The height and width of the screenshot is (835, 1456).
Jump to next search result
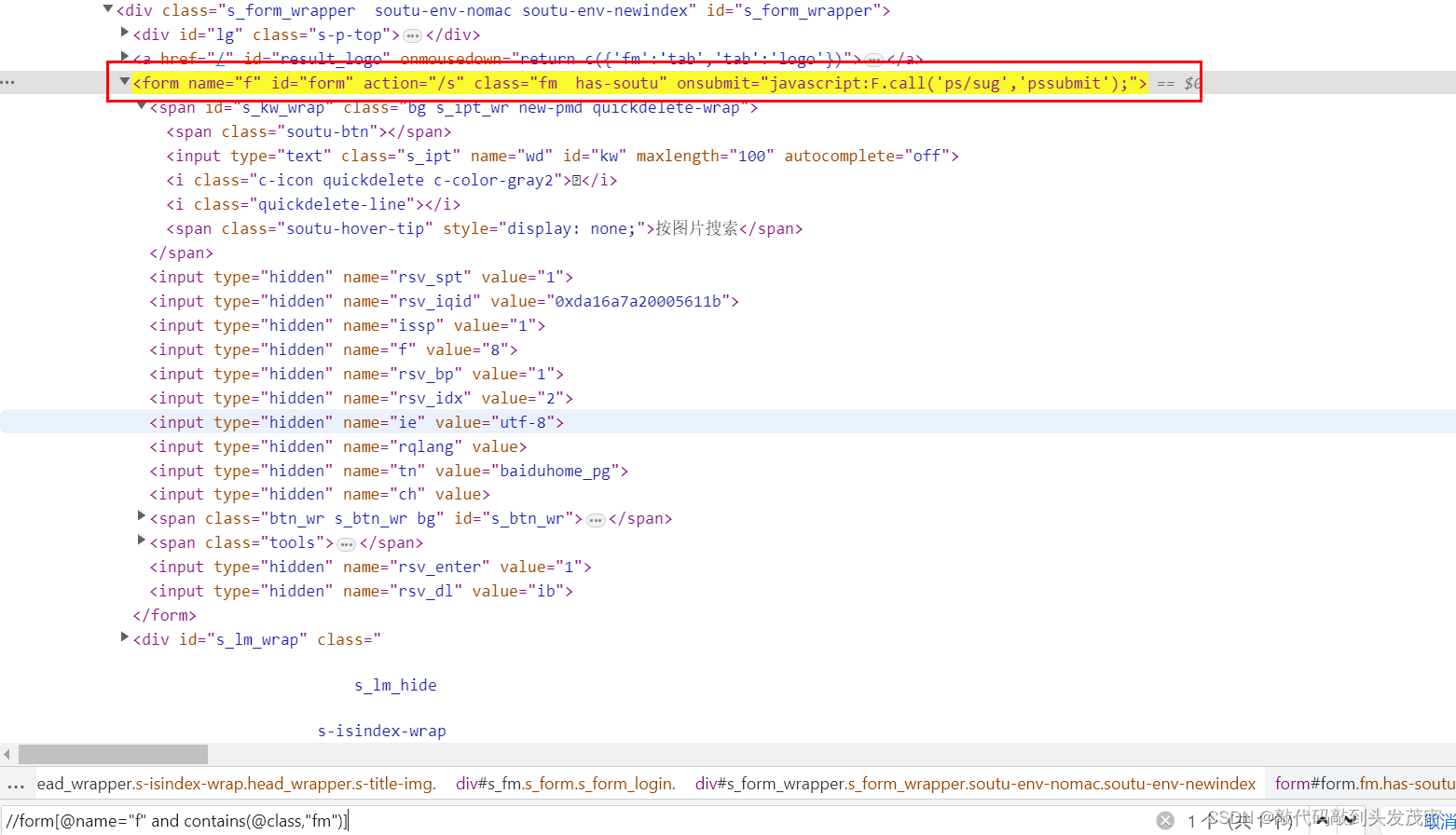coord(1352,820)
